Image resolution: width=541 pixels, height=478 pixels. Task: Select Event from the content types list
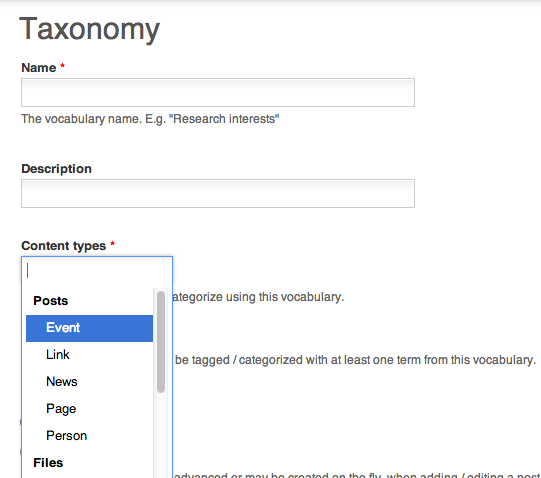89,328
